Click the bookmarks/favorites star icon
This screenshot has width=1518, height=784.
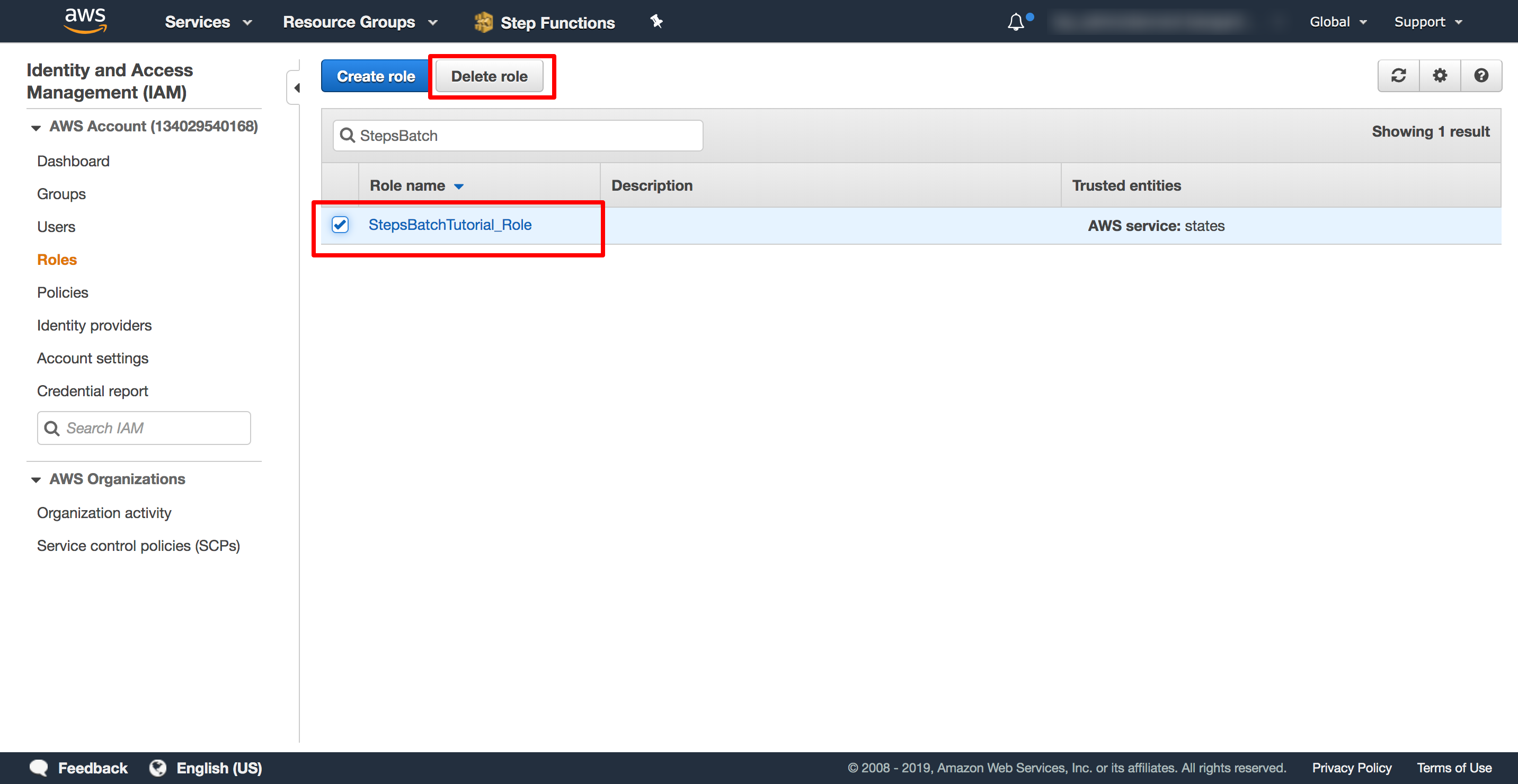pos(656,20)
